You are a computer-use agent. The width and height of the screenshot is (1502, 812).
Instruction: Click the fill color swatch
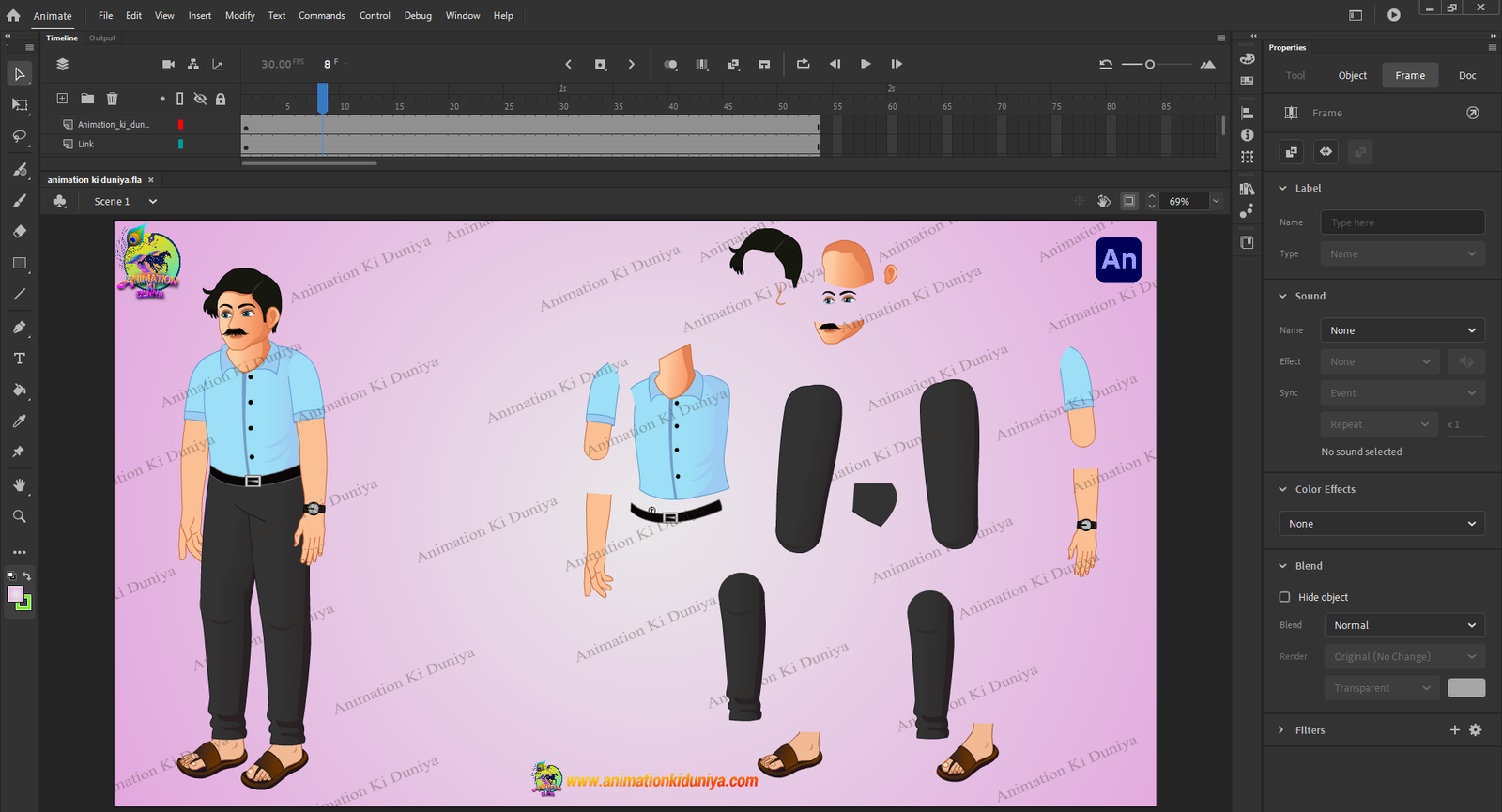click(x=15, y=593)
